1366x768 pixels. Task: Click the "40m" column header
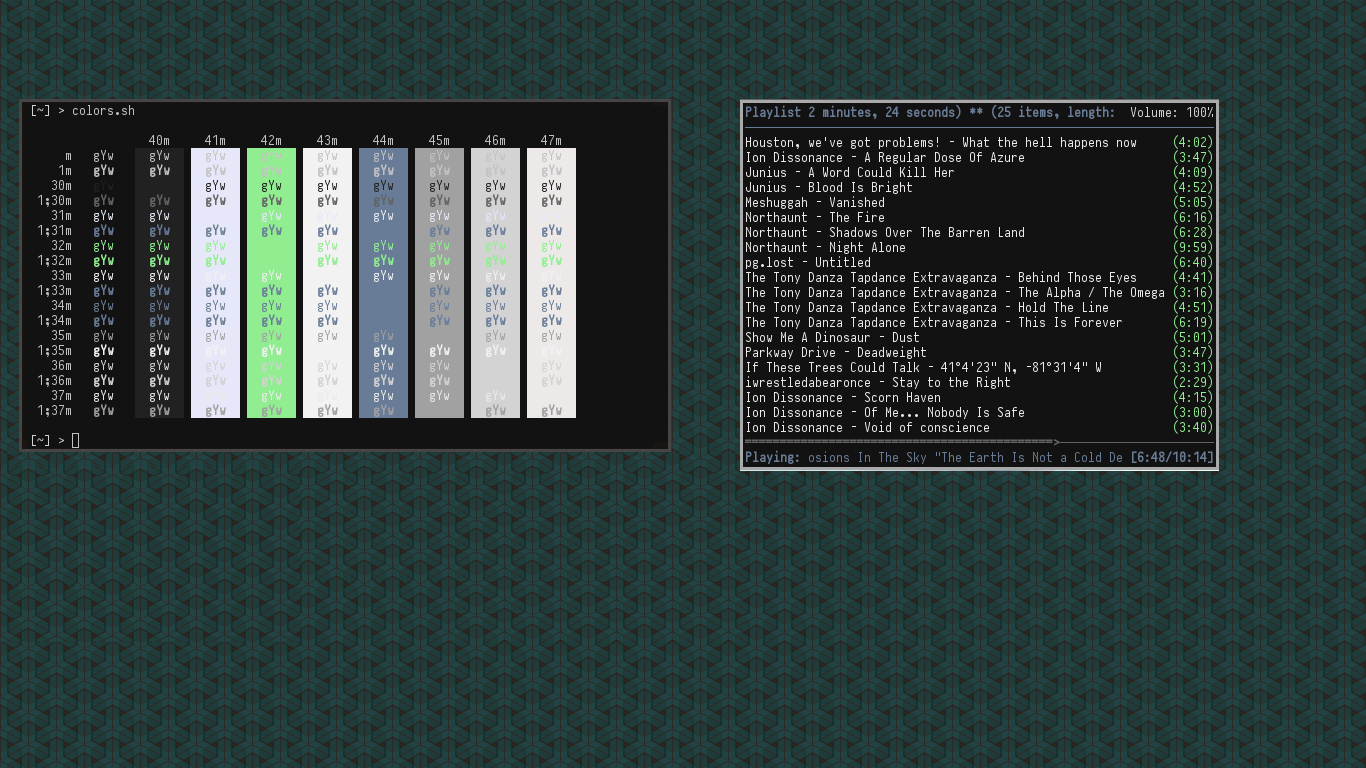159,141
